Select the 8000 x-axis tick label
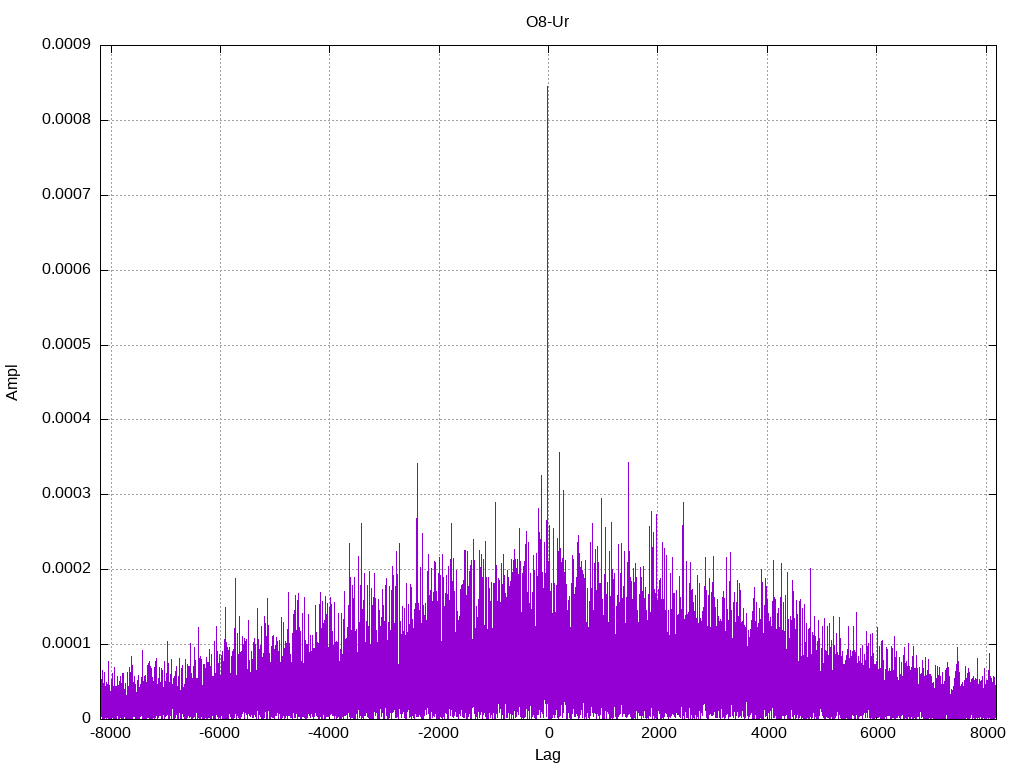 tap(986, 733)
